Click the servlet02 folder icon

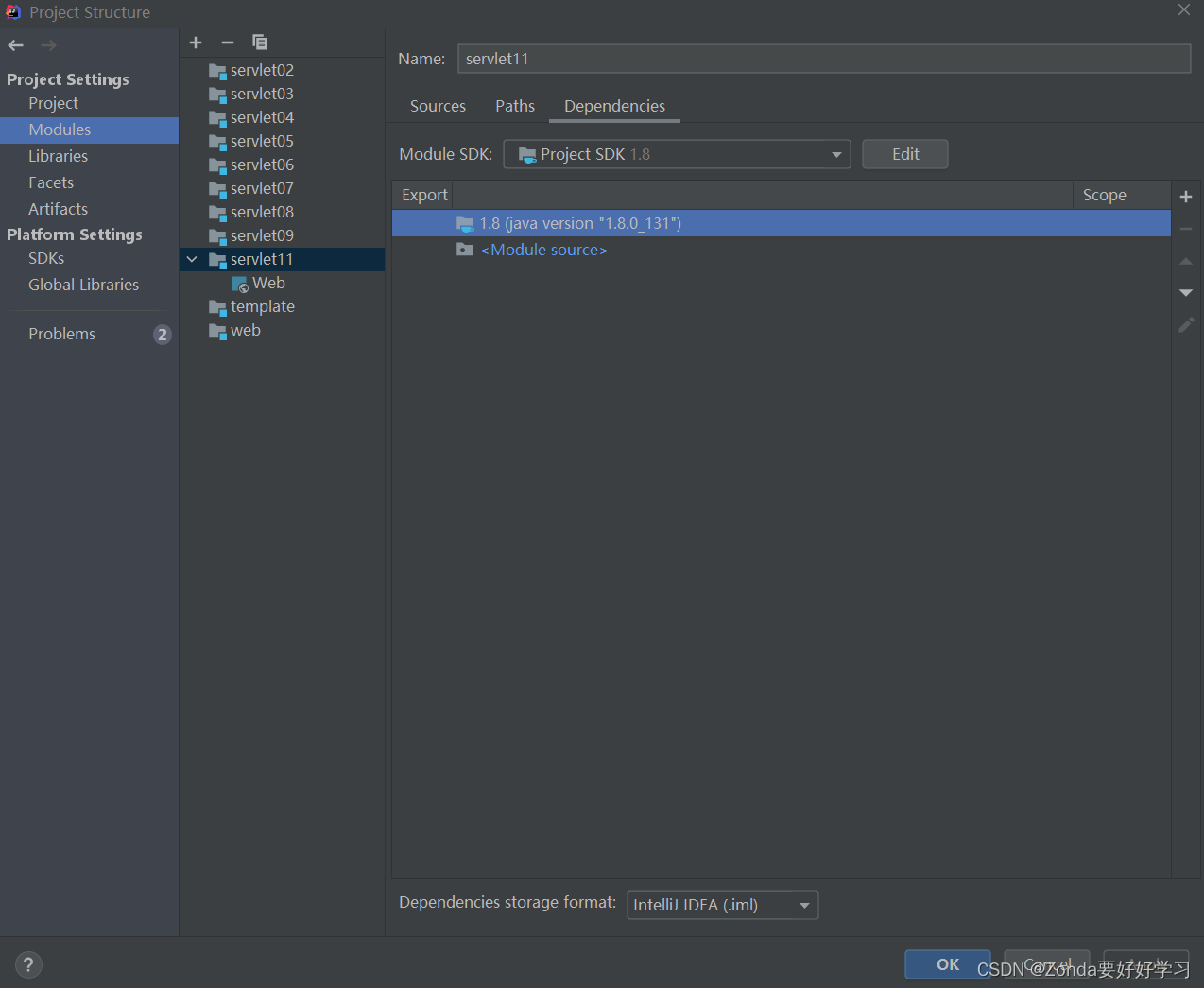pos(217,71)
